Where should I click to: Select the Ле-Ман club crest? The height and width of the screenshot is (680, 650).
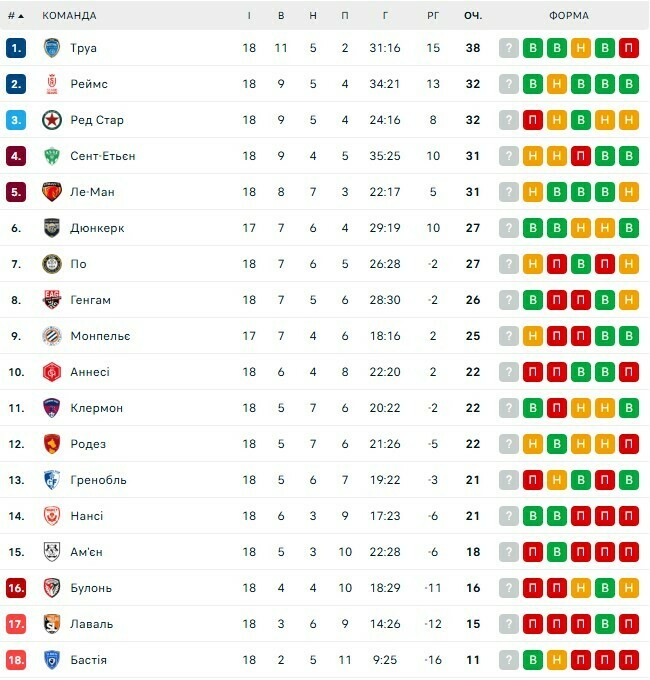pos(52,192)
